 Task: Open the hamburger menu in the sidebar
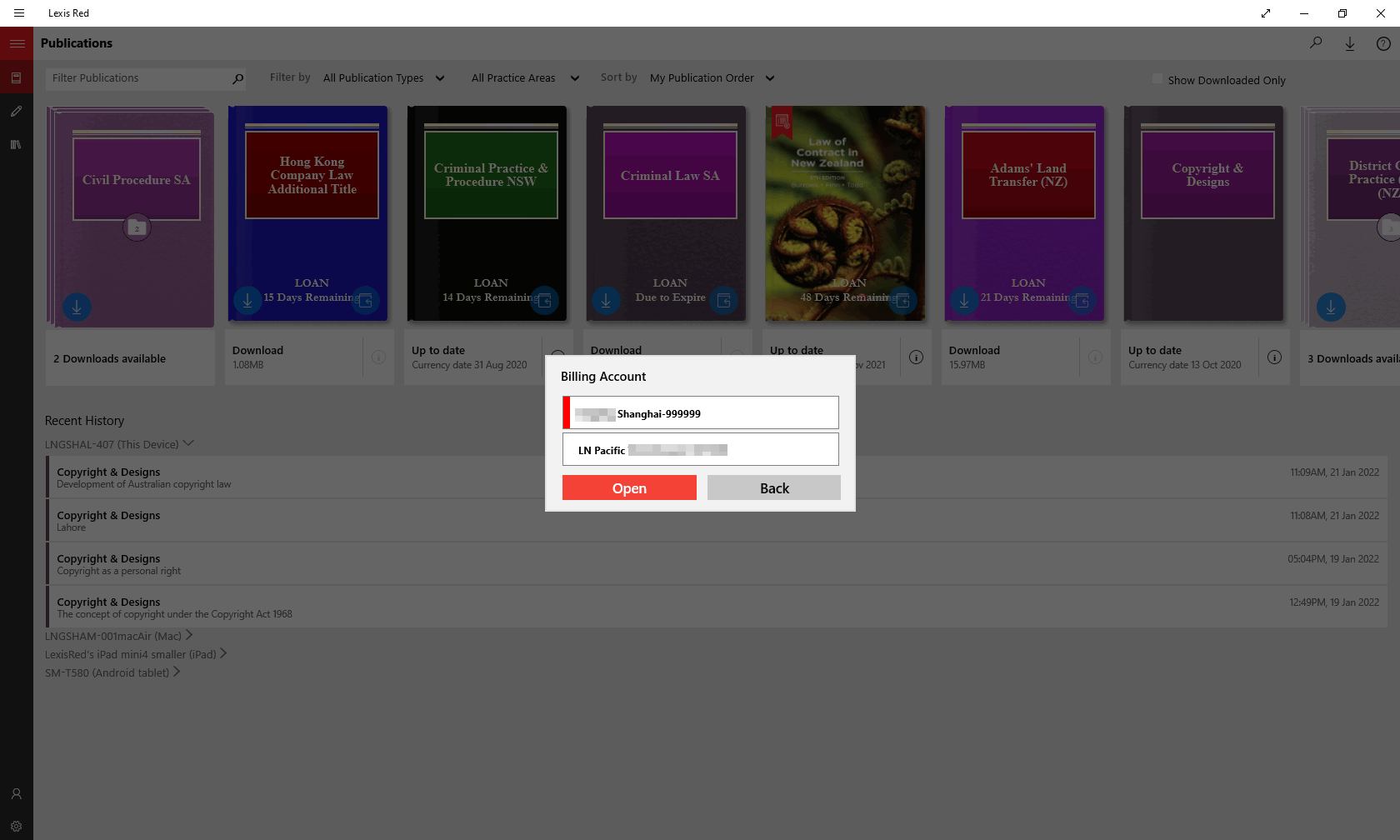click(16, 42)
